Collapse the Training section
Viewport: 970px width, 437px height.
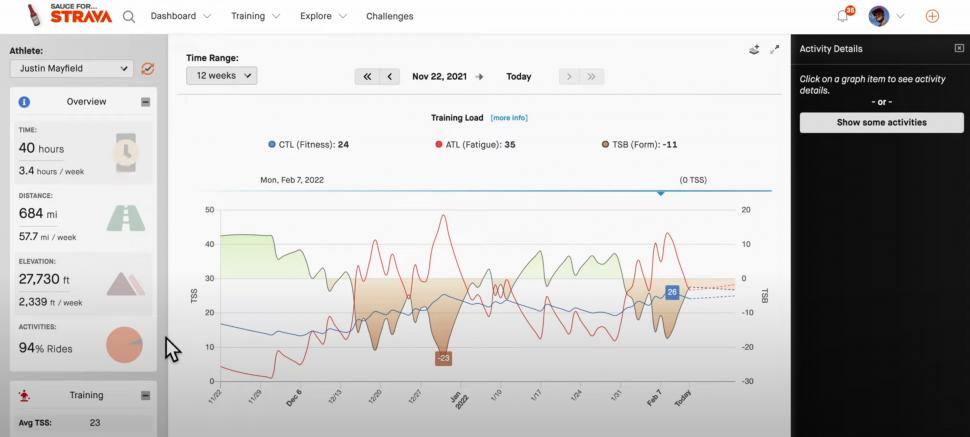coord(145,396)
